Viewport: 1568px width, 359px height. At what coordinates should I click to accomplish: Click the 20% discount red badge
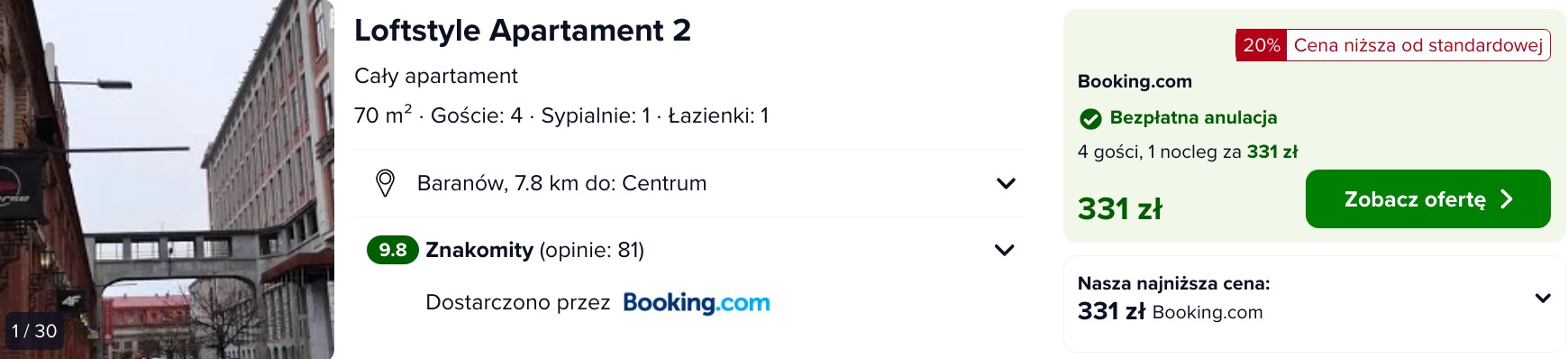[1261, 45]
